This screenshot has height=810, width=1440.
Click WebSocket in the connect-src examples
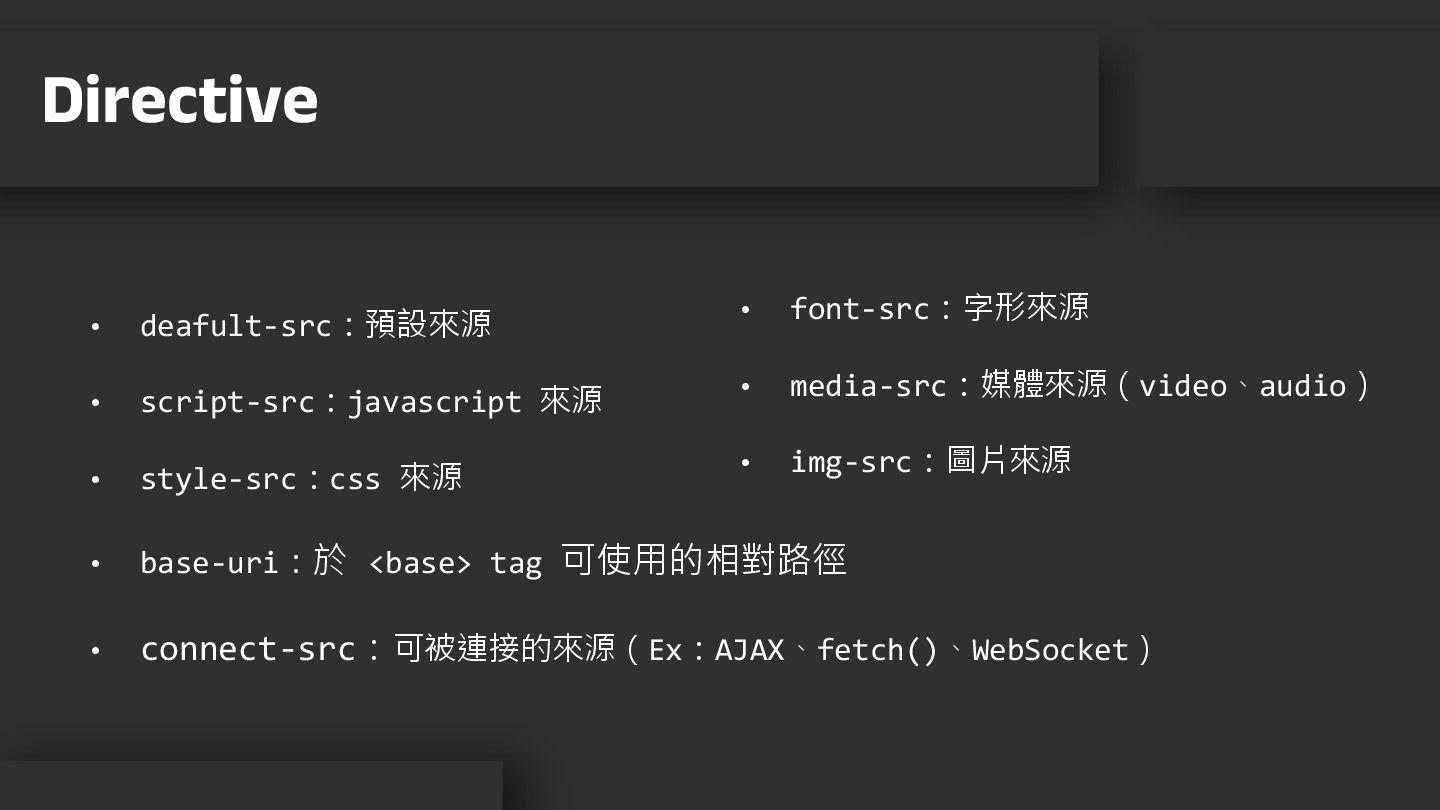click(1050, 651)
